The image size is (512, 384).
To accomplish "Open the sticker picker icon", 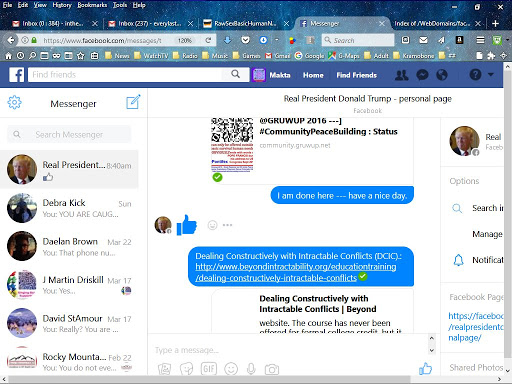I will [x=186, y=369].
